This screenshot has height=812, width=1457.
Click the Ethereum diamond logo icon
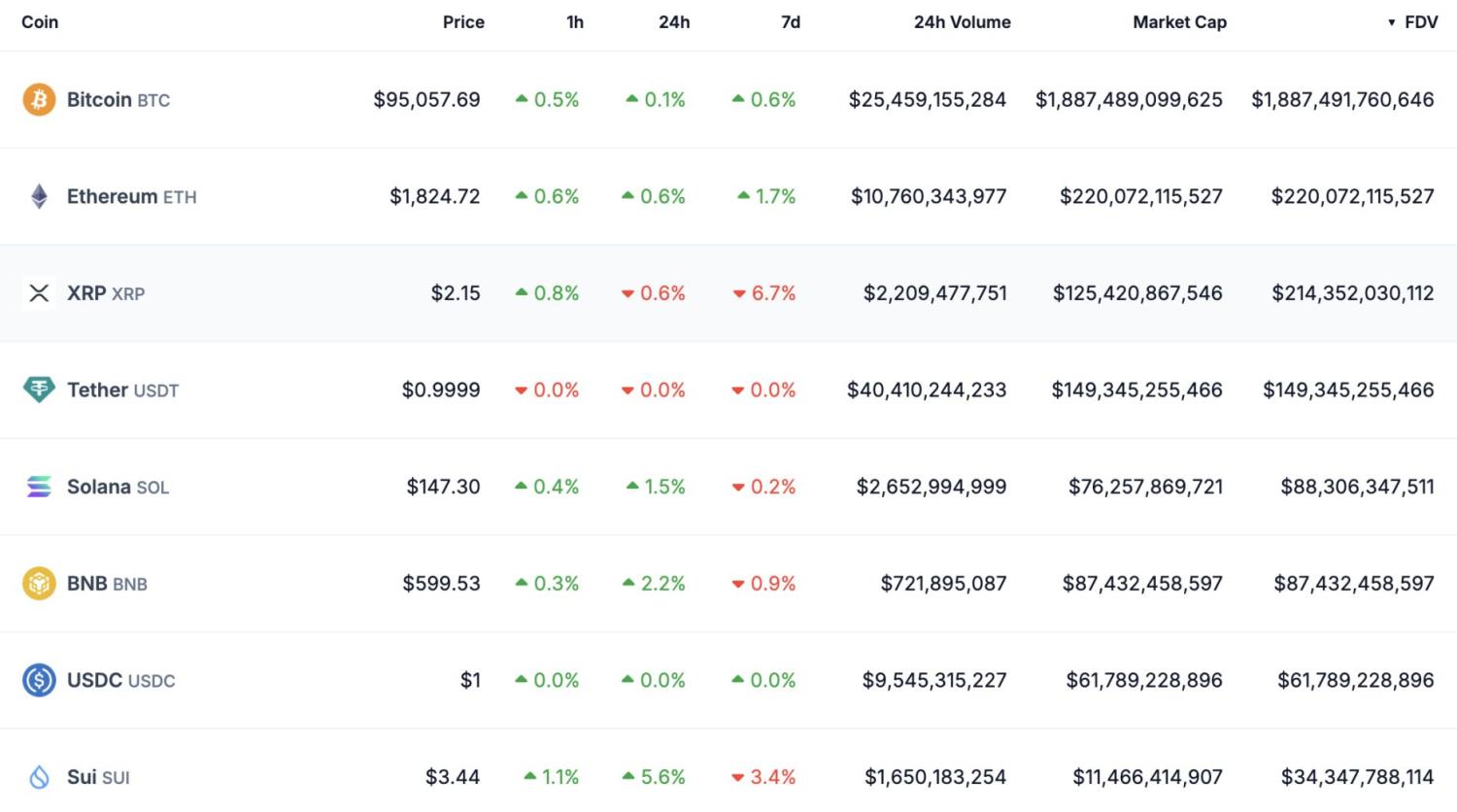click(x=39, y=196)
